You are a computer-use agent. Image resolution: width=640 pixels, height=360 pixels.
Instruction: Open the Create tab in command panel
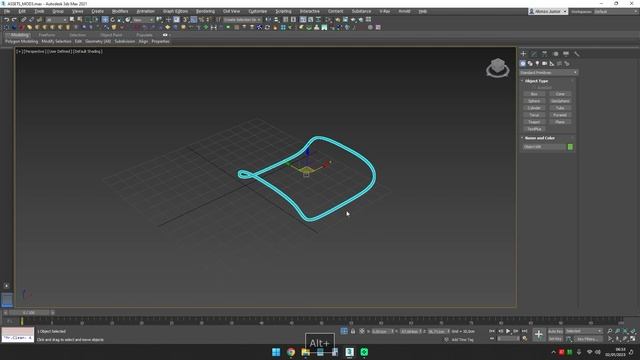[x=524, y=53]
